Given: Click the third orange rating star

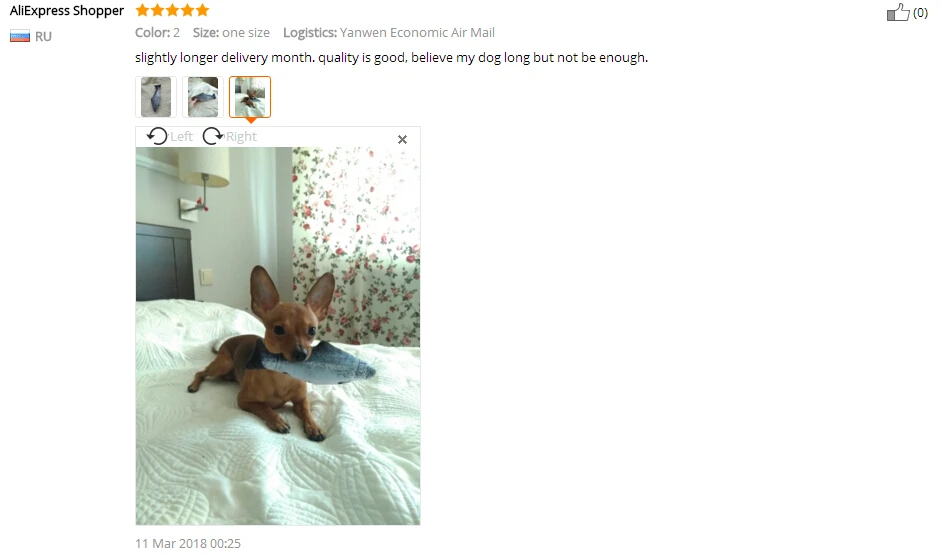Looking at the screenshot, I should click(x=172, y=10).
